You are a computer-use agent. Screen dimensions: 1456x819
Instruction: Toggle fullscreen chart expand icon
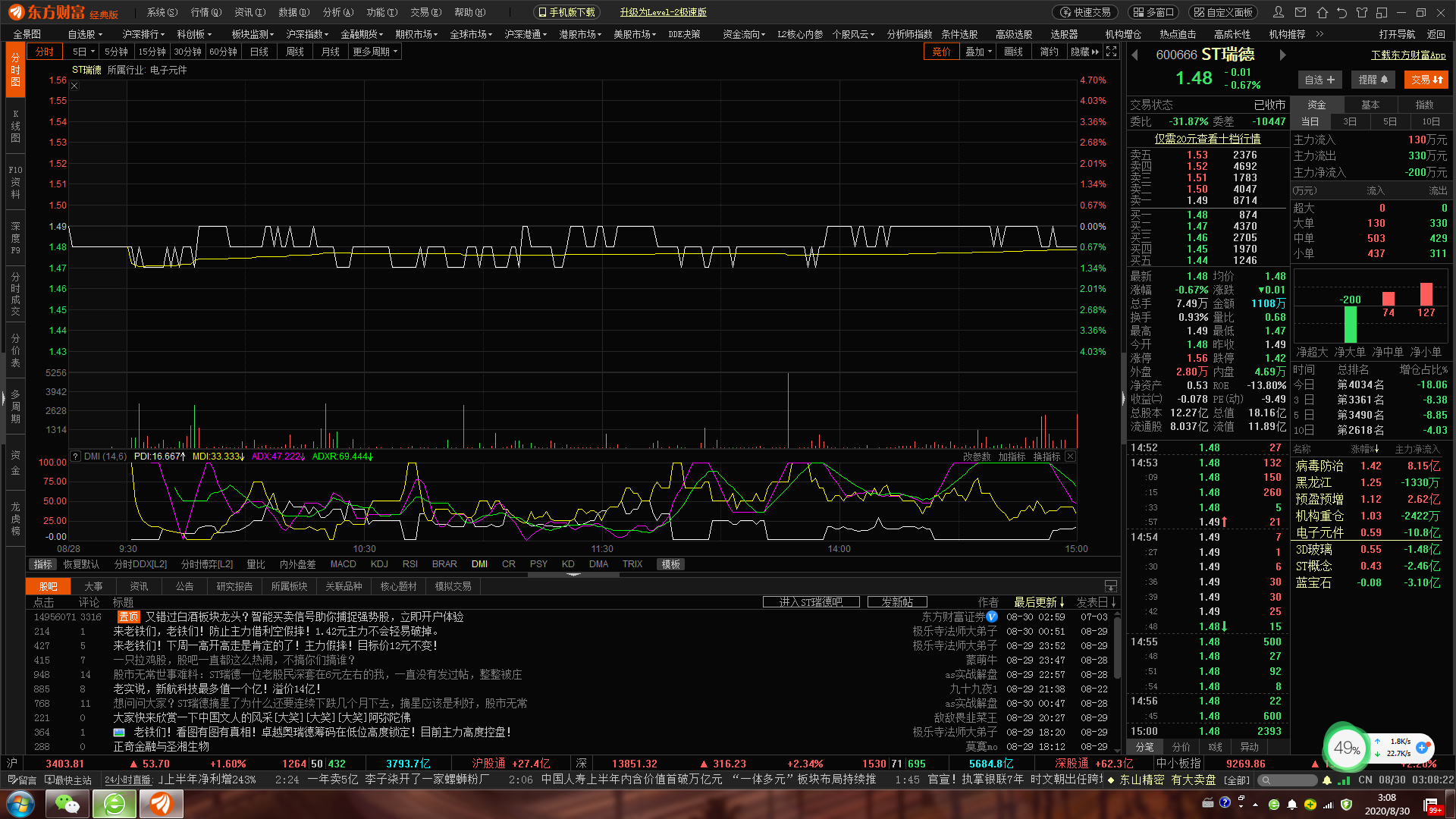(1111, 52)
